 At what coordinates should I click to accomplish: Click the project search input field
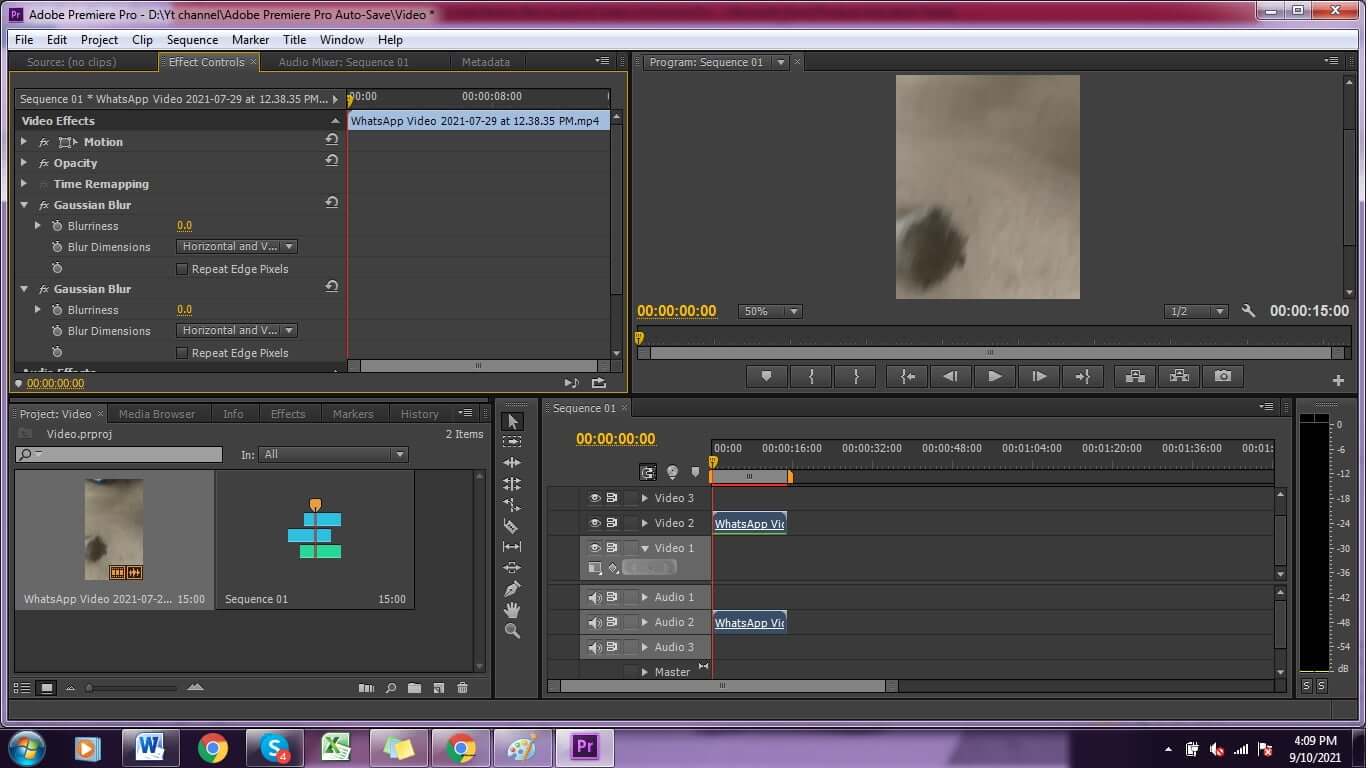coord(118,454)
